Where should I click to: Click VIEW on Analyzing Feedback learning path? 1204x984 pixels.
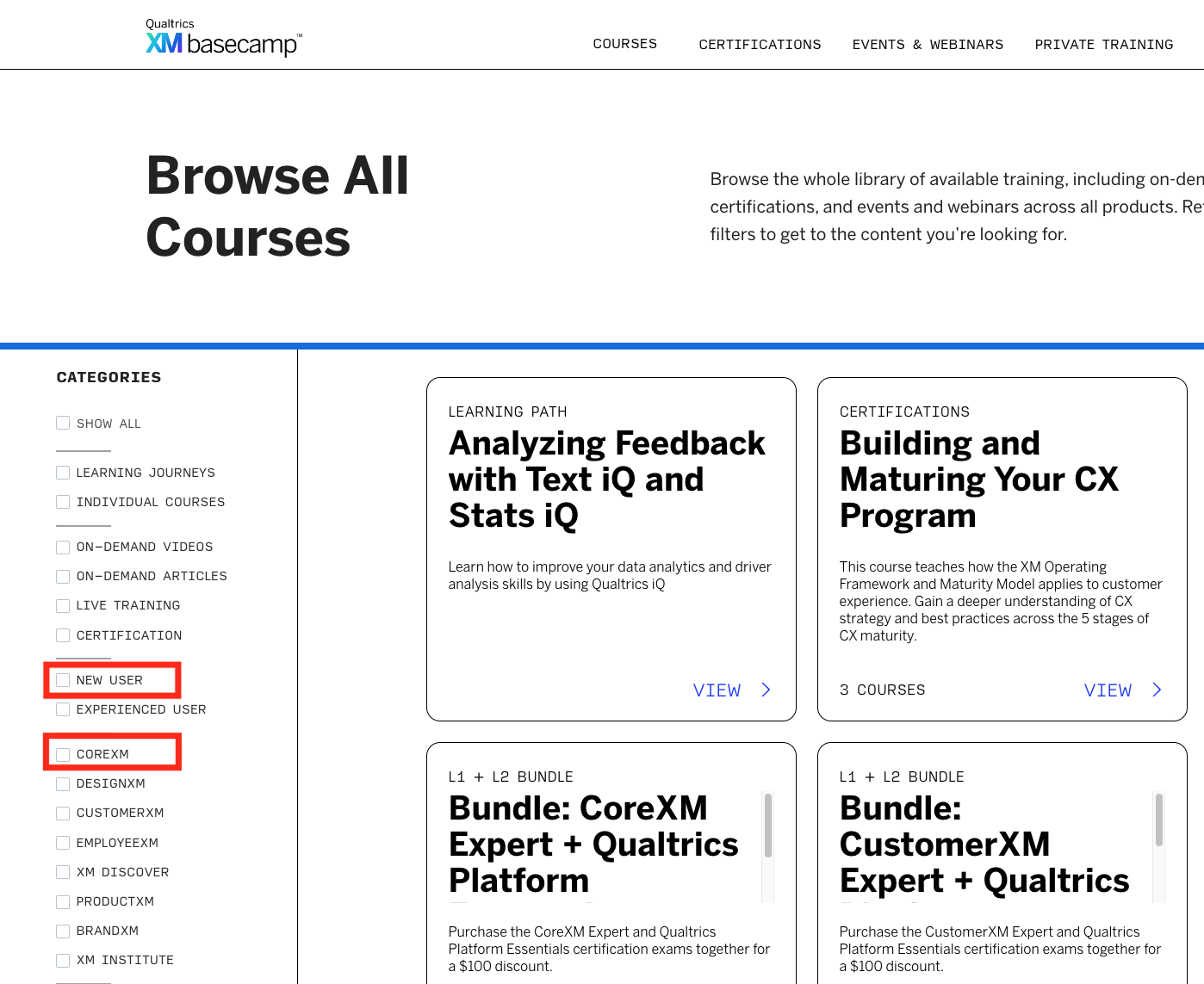click(x=717, y=690)
